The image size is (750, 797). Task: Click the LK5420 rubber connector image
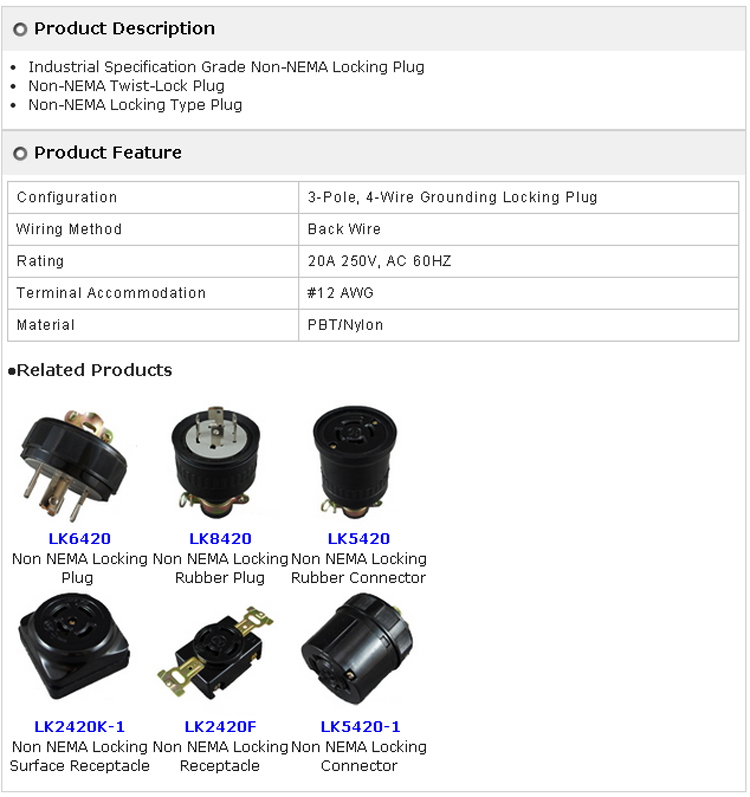click(355, 462)
